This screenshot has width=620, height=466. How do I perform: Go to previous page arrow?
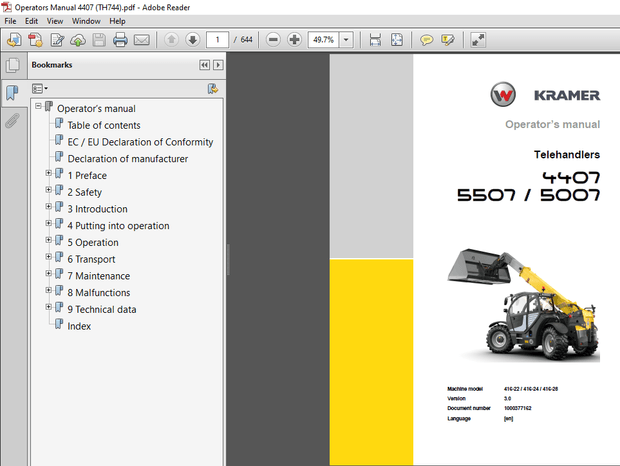(x=171, y=40)
